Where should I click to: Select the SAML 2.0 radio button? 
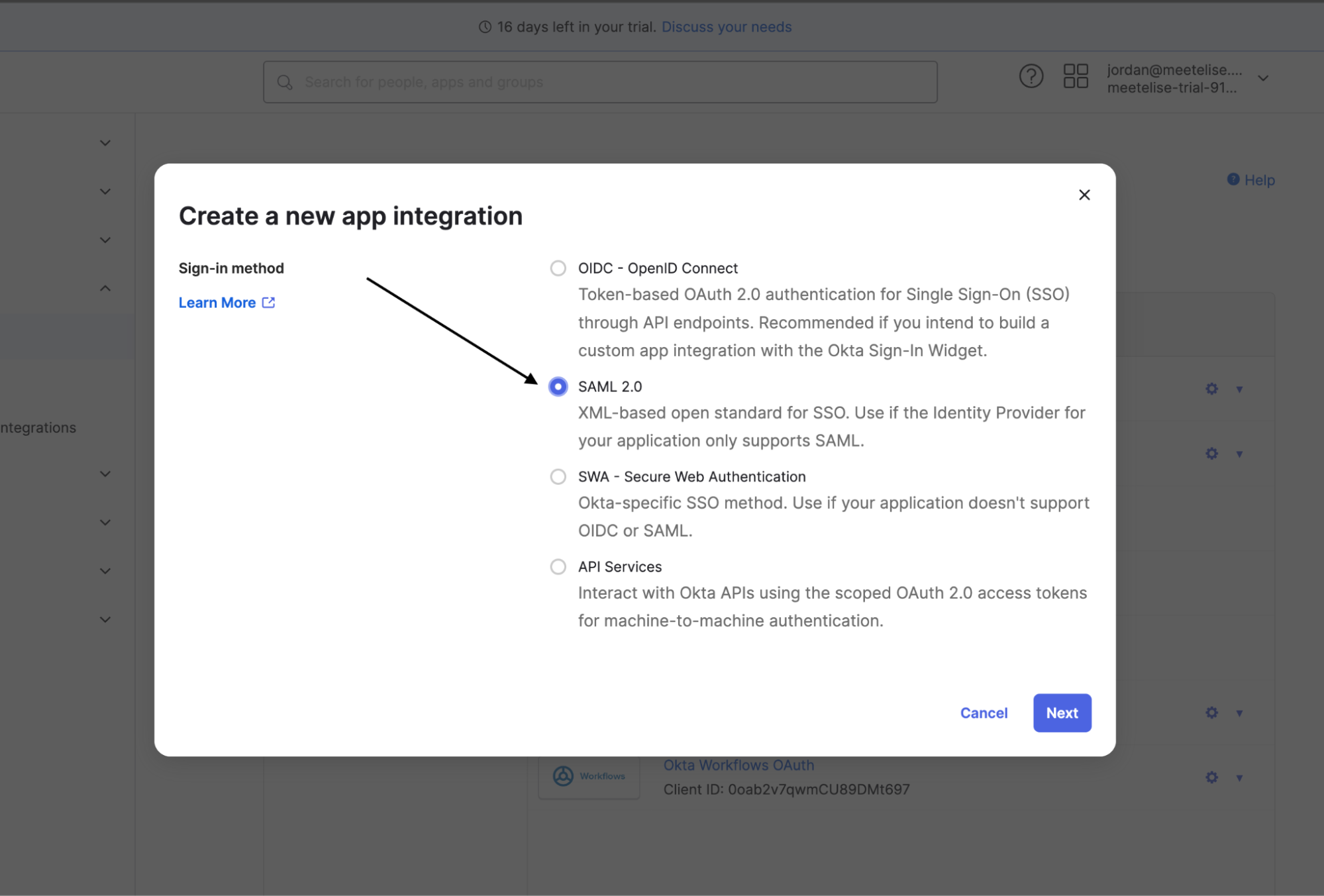click(558, 386)
